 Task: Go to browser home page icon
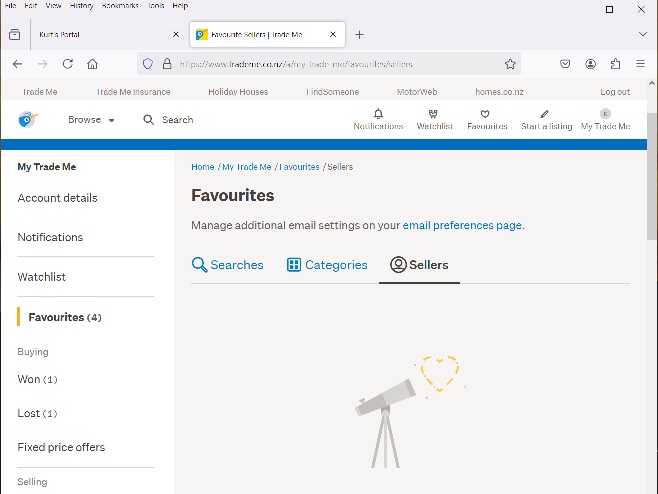click(x=93, y=64)
